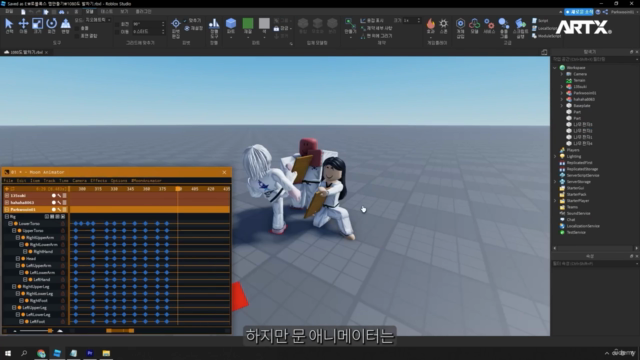Screen dimensions: 640x360
Task: Open the Home ribbon tab
Action: point(76,12)
